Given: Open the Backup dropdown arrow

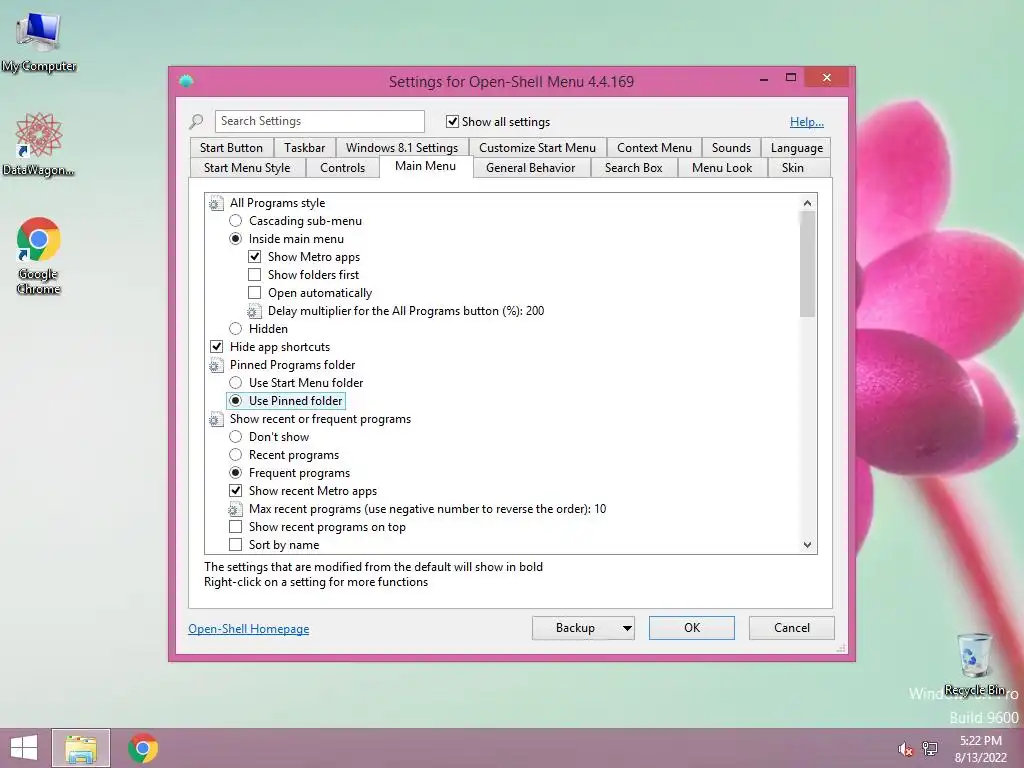Looking at the screenshot, I should [627, 628].
